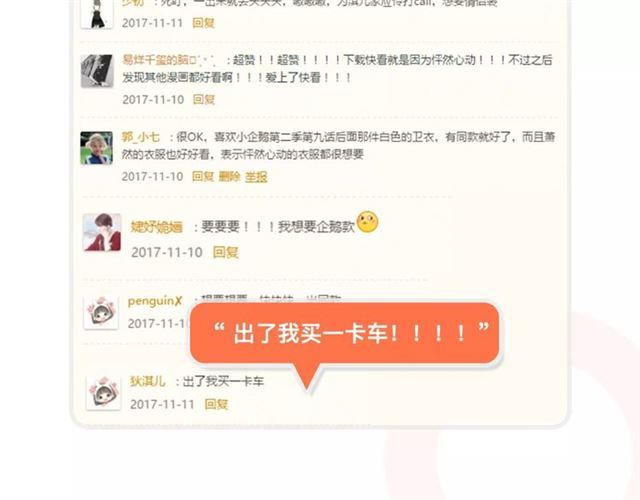Click the yellow emoji face in comment
The height and width of the screenshot is (500, 640).
click(x=367, y=222)
